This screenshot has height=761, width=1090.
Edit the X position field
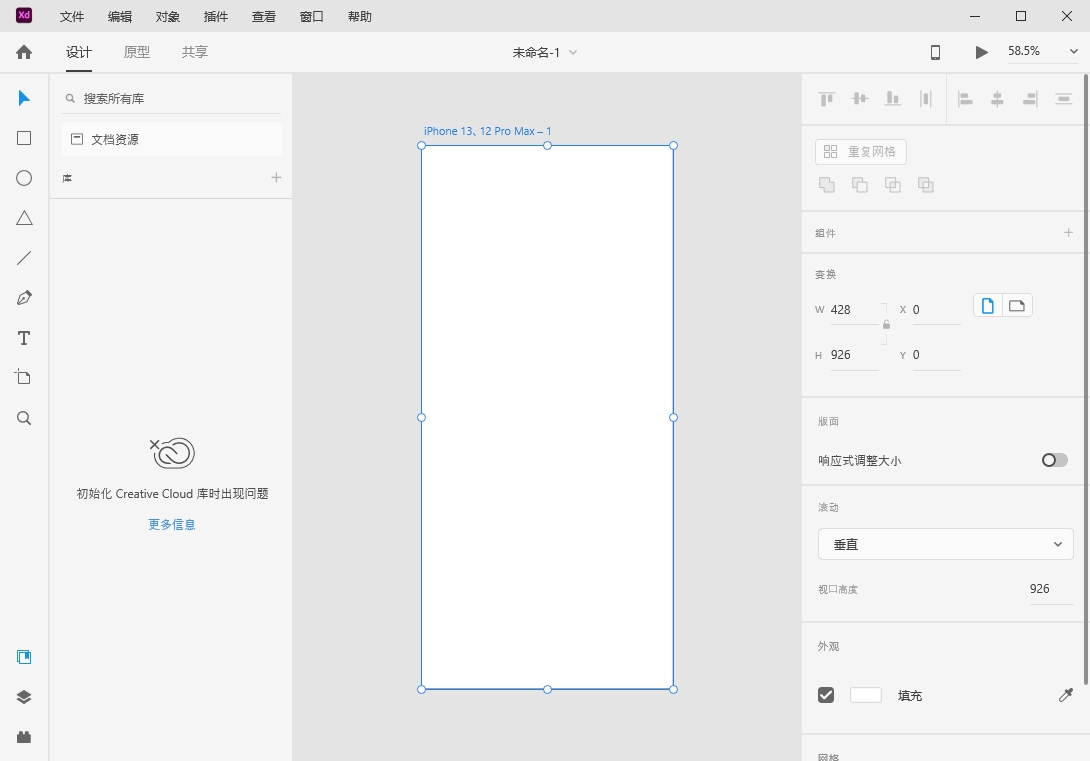pos(936,310)
